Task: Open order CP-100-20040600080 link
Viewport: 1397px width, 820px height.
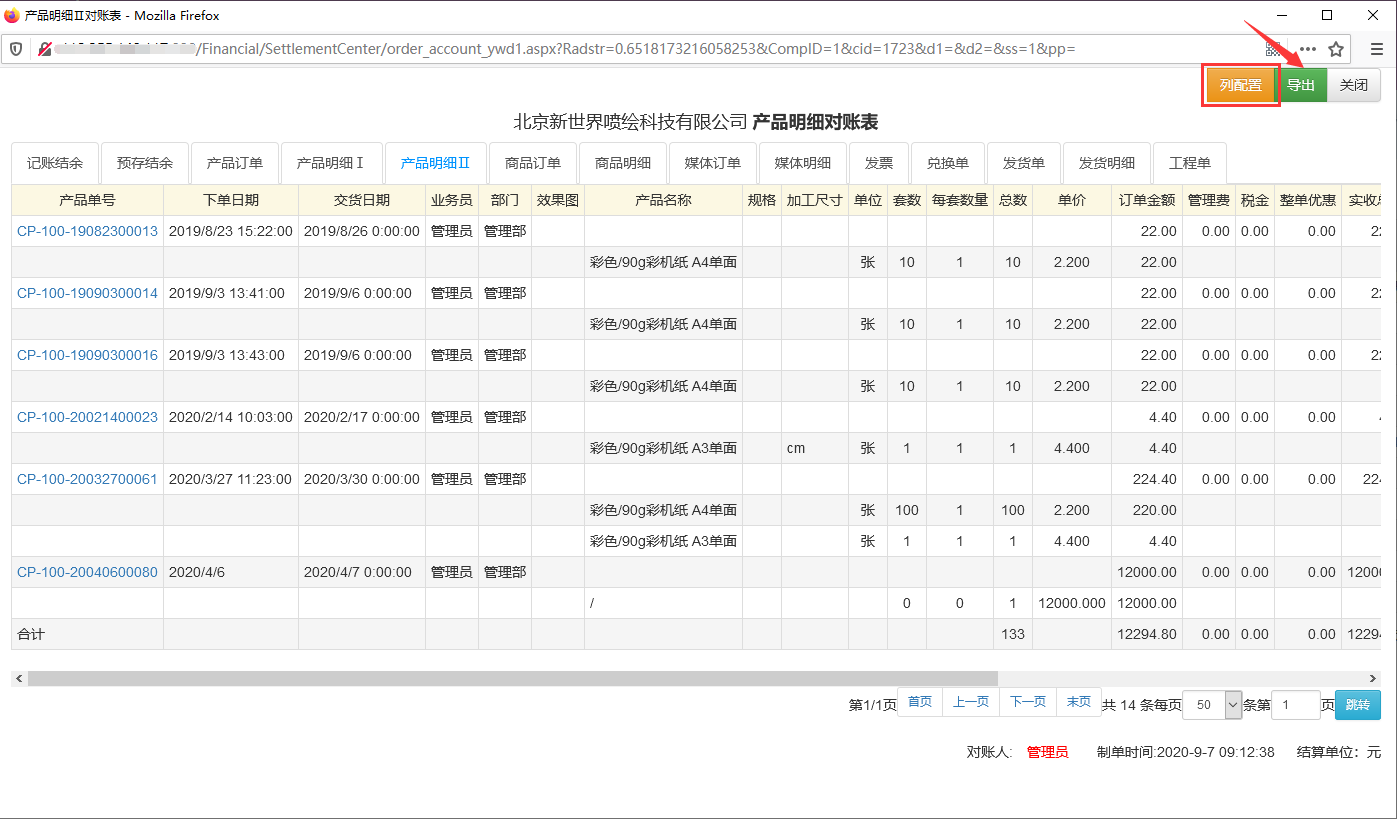Action: pos(87,572)
